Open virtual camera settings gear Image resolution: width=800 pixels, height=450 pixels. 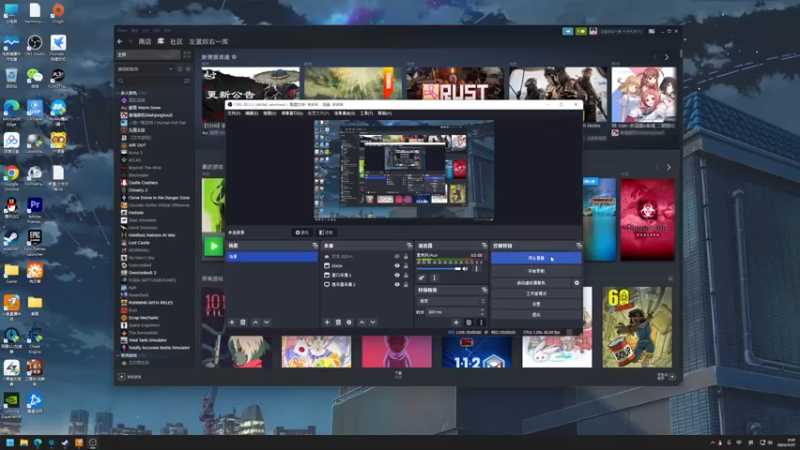577,283
